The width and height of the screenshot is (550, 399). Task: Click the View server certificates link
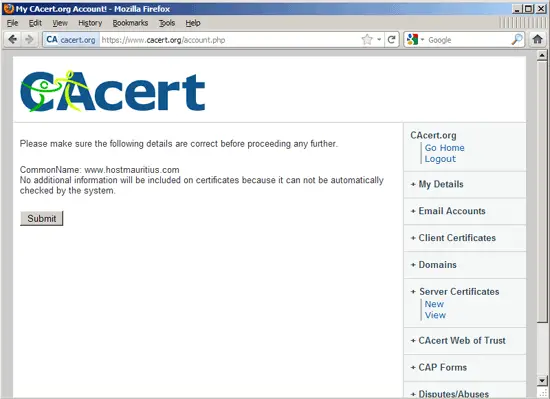[435, 315]
